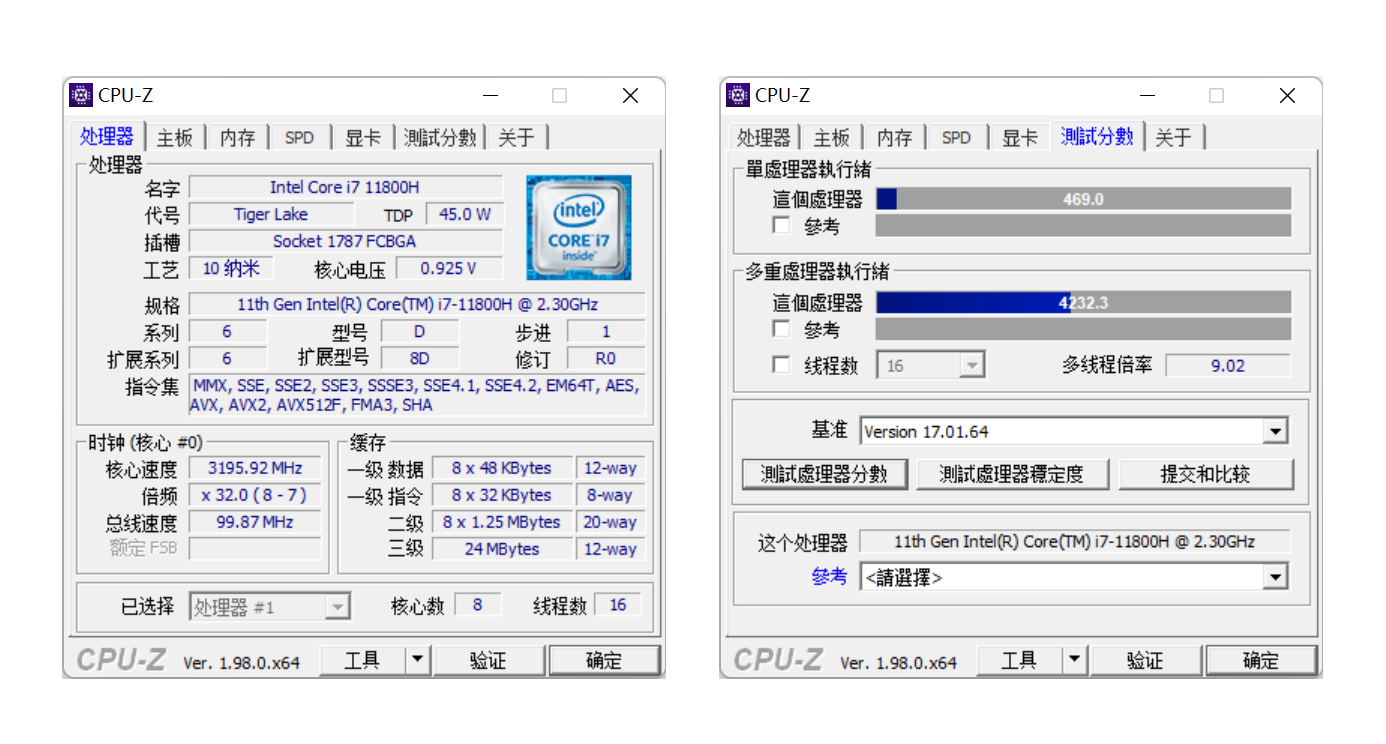Screen dimensions: 1386x744
Task: Go to 关于 tab in left window
Action: [517, 137]
